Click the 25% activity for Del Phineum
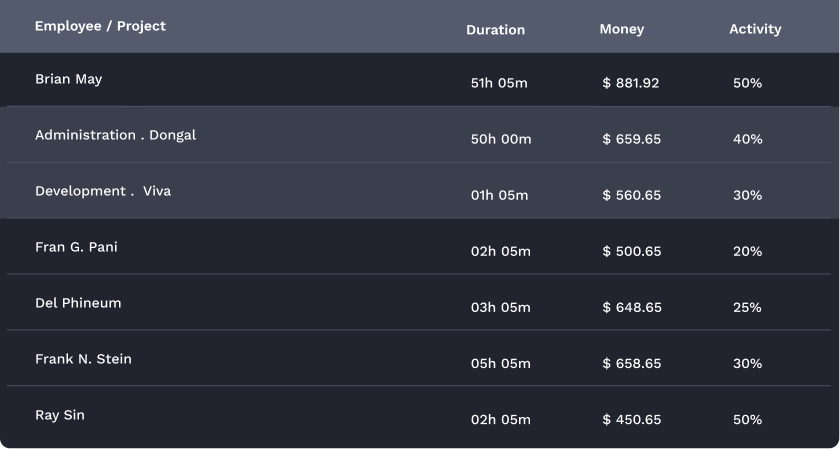This screenshot has width=840, height=449. (747, 307)
